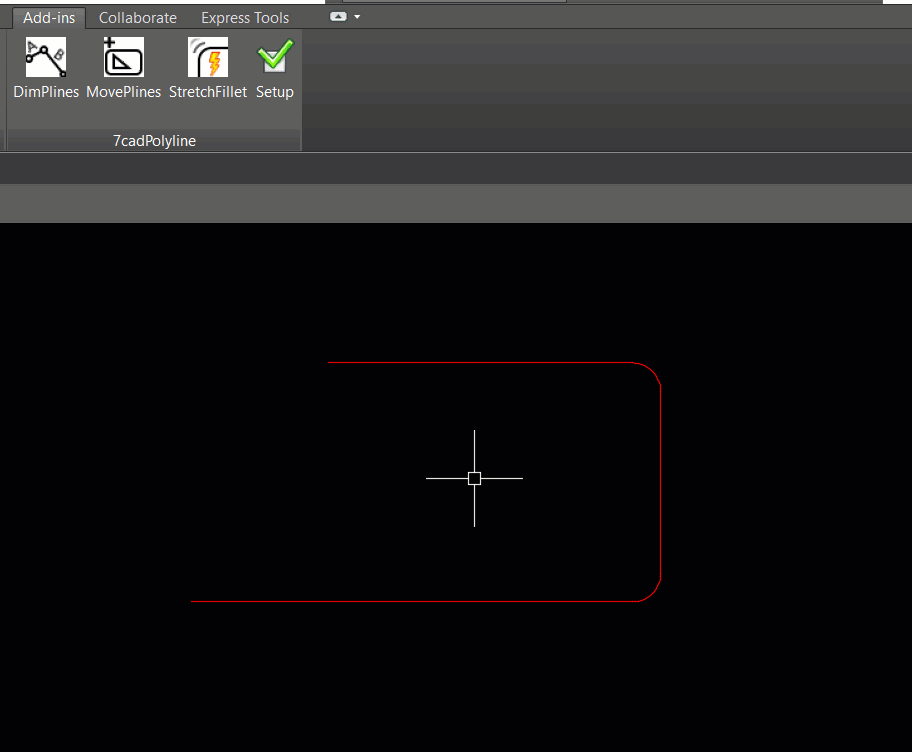The image size is (912, 752).
Task: Activate the StretchFillet tool
Action: pyautogui.click(x=208, y=67)
